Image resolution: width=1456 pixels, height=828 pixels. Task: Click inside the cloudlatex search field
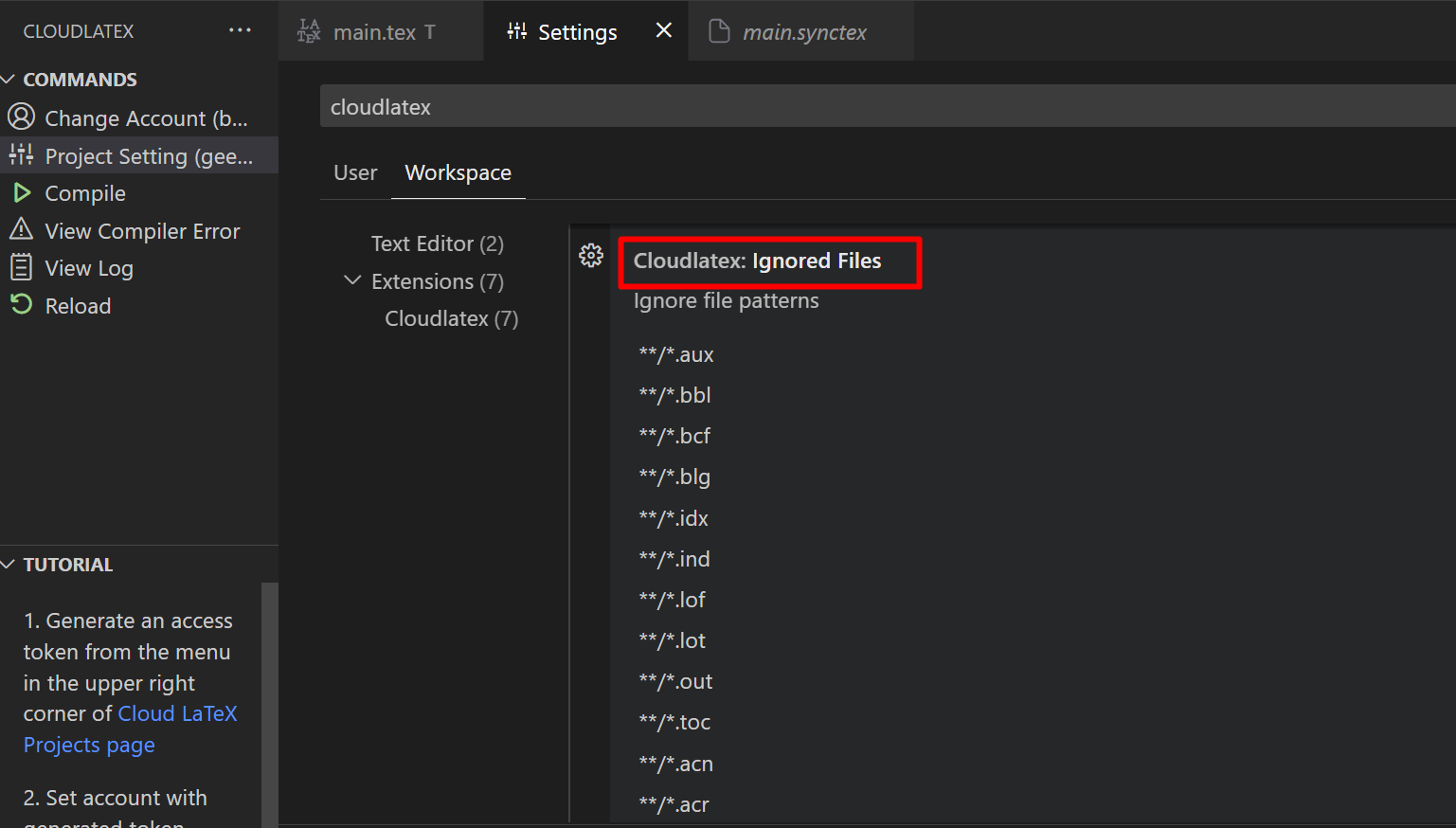tap(663, 106)
